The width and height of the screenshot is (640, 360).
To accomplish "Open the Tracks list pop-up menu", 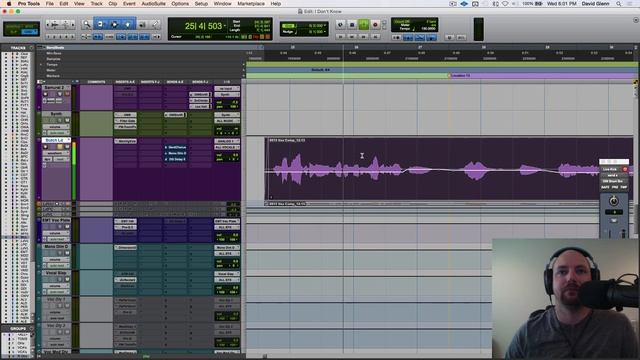I will (x=31, y=48).
